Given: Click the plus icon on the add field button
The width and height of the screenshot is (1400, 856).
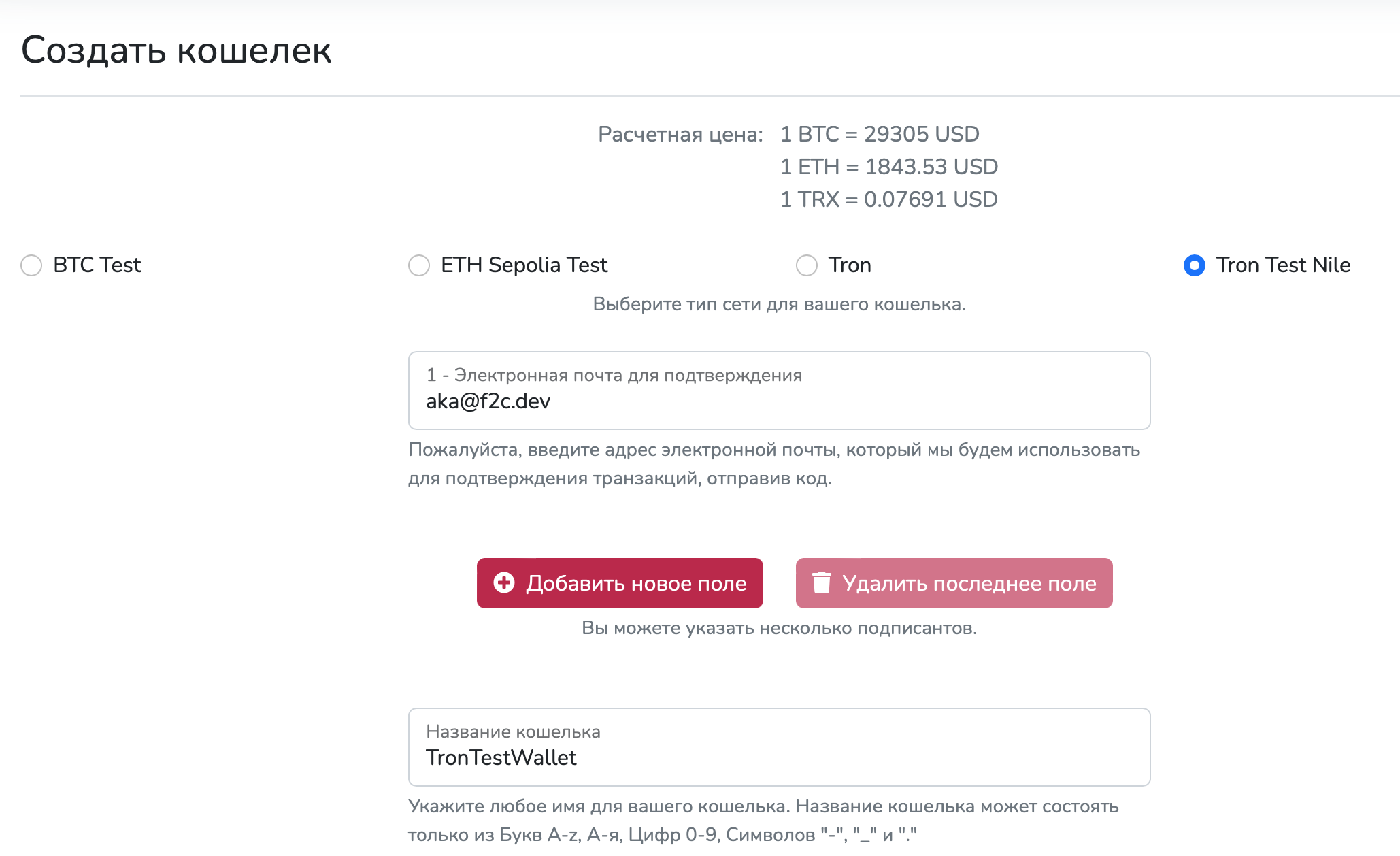Looking at the screenshot, I should (504, 582).
